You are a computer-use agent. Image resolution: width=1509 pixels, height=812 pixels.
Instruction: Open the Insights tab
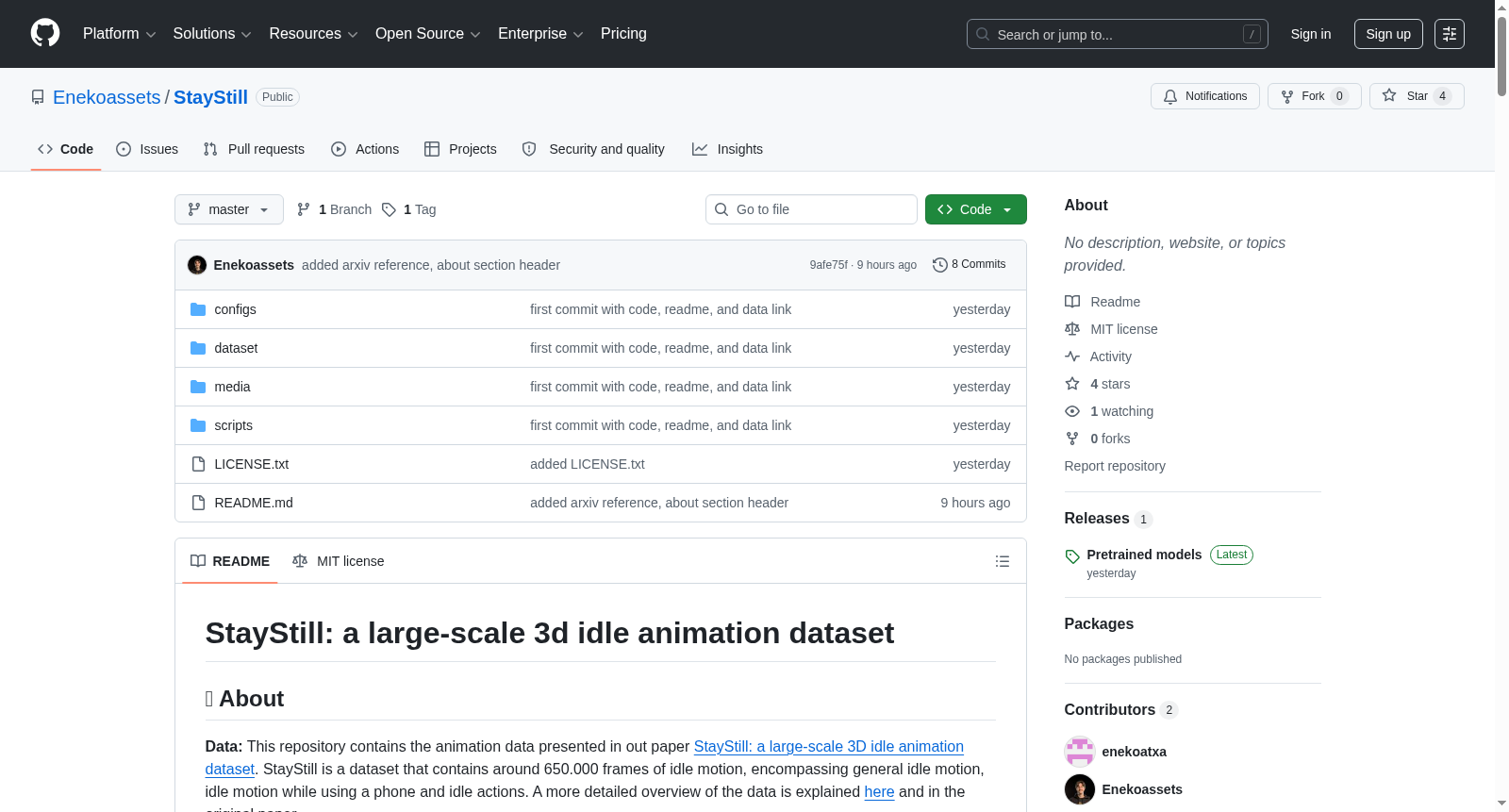[x=727, y=149]
